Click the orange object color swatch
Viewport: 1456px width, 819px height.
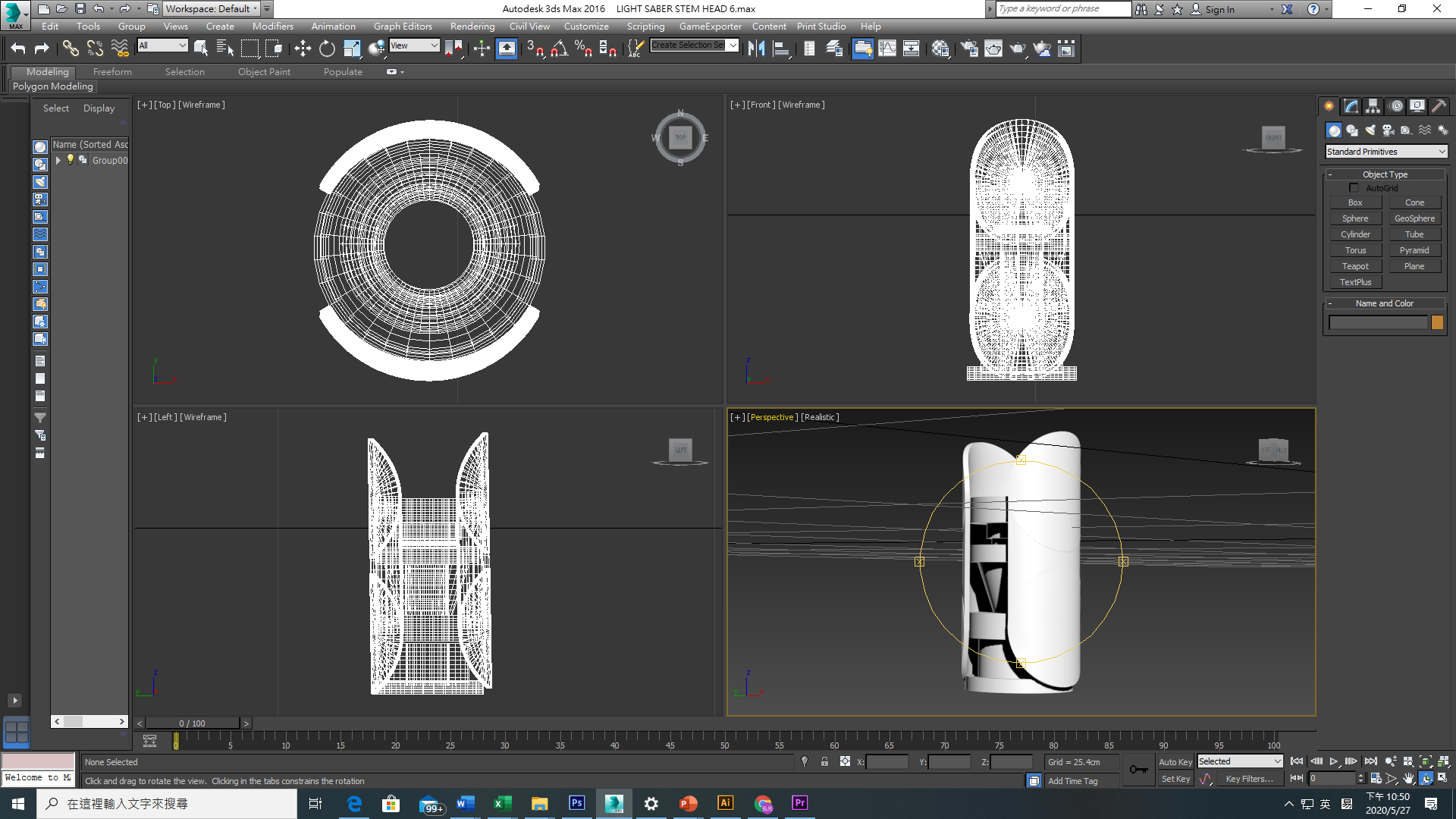tap(1437, 322)
